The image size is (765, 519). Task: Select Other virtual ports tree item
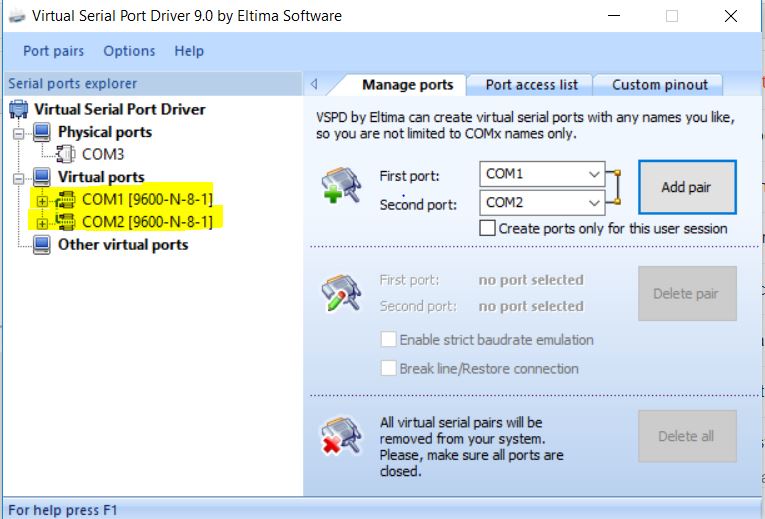tap(123, 244)
